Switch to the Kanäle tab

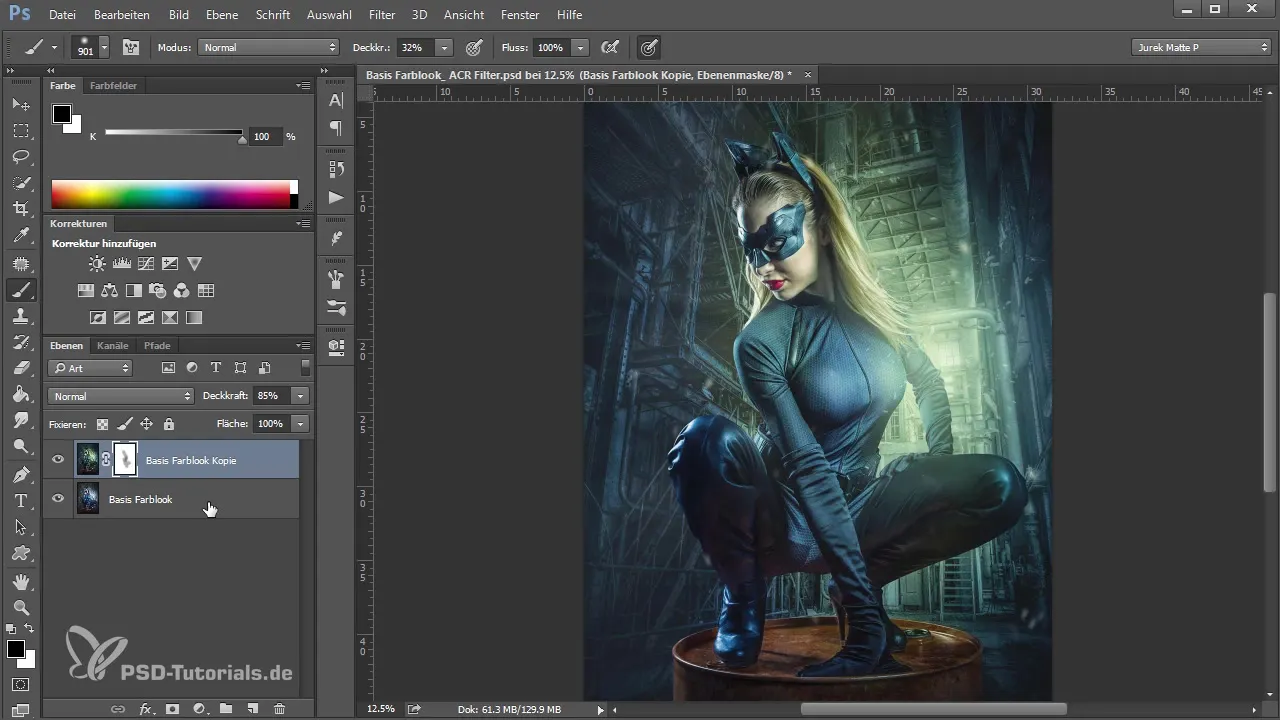coord(113,345)
